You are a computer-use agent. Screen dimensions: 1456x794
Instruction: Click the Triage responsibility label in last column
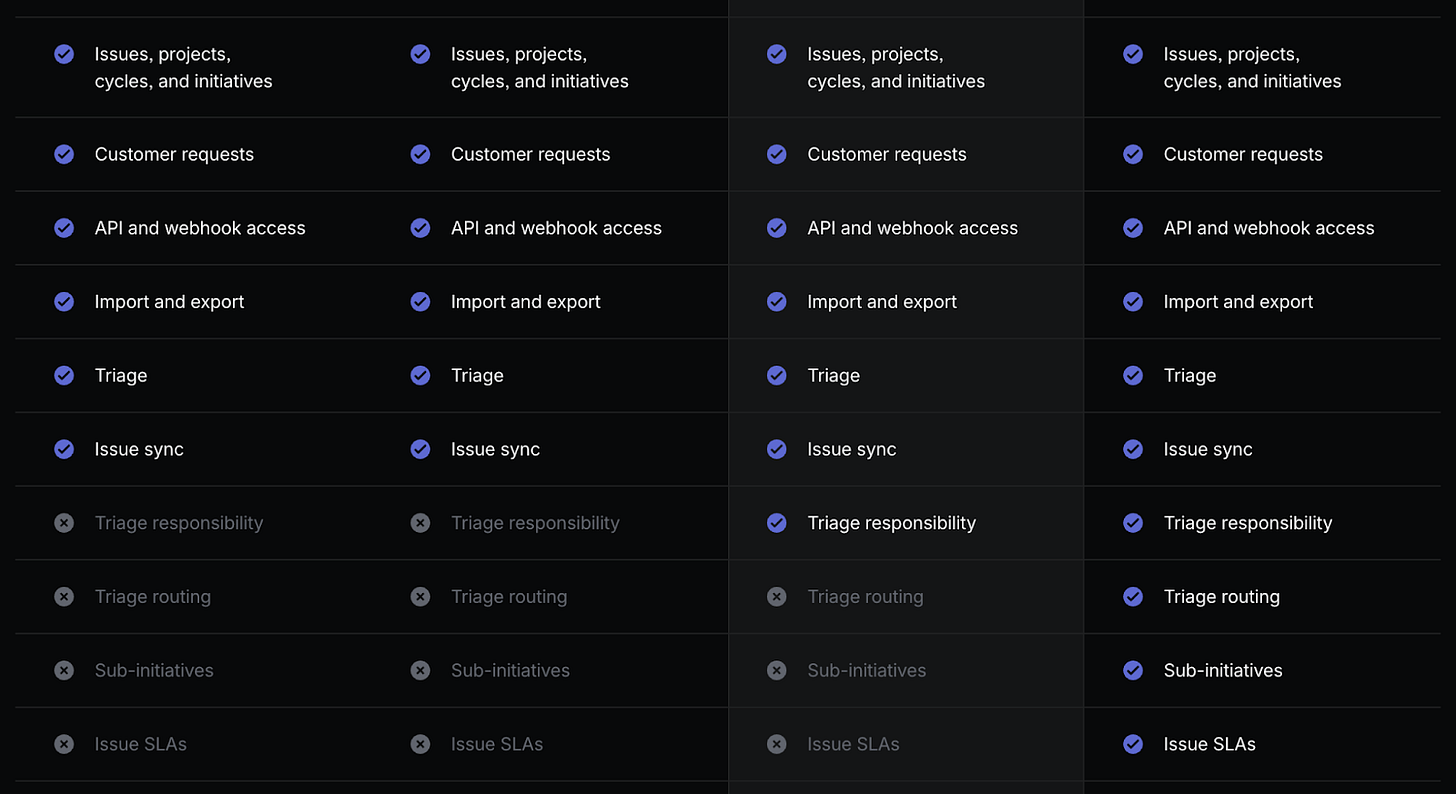[x=1247, y=523]
